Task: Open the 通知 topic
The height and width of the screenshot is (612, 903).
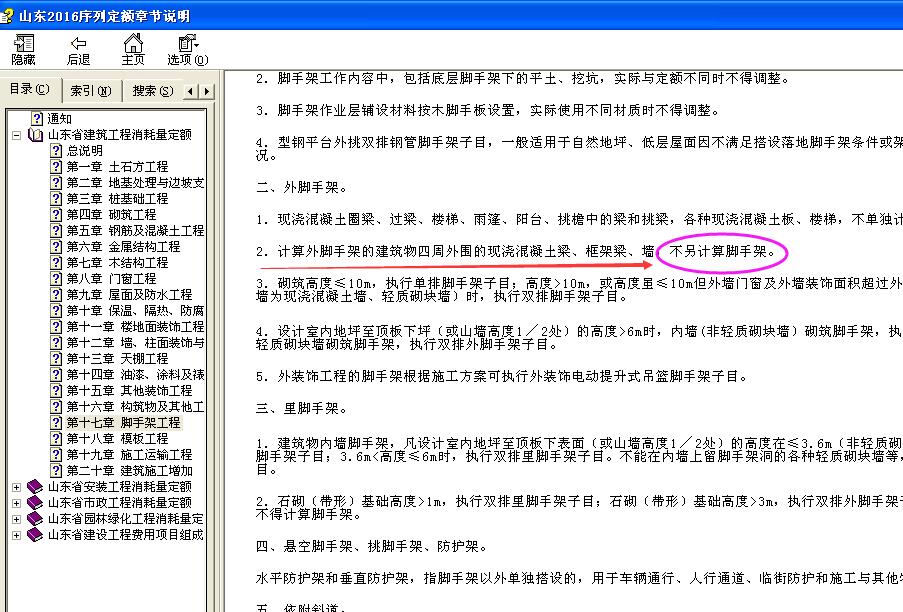Action: [59, 119]
